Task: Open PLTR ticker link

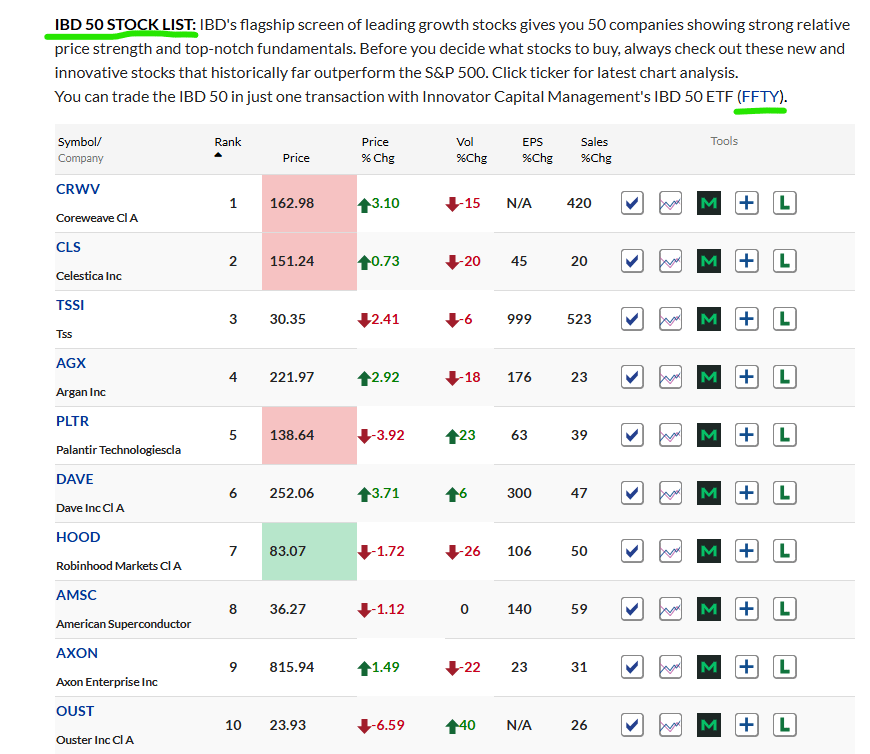Action: [72, 421]
